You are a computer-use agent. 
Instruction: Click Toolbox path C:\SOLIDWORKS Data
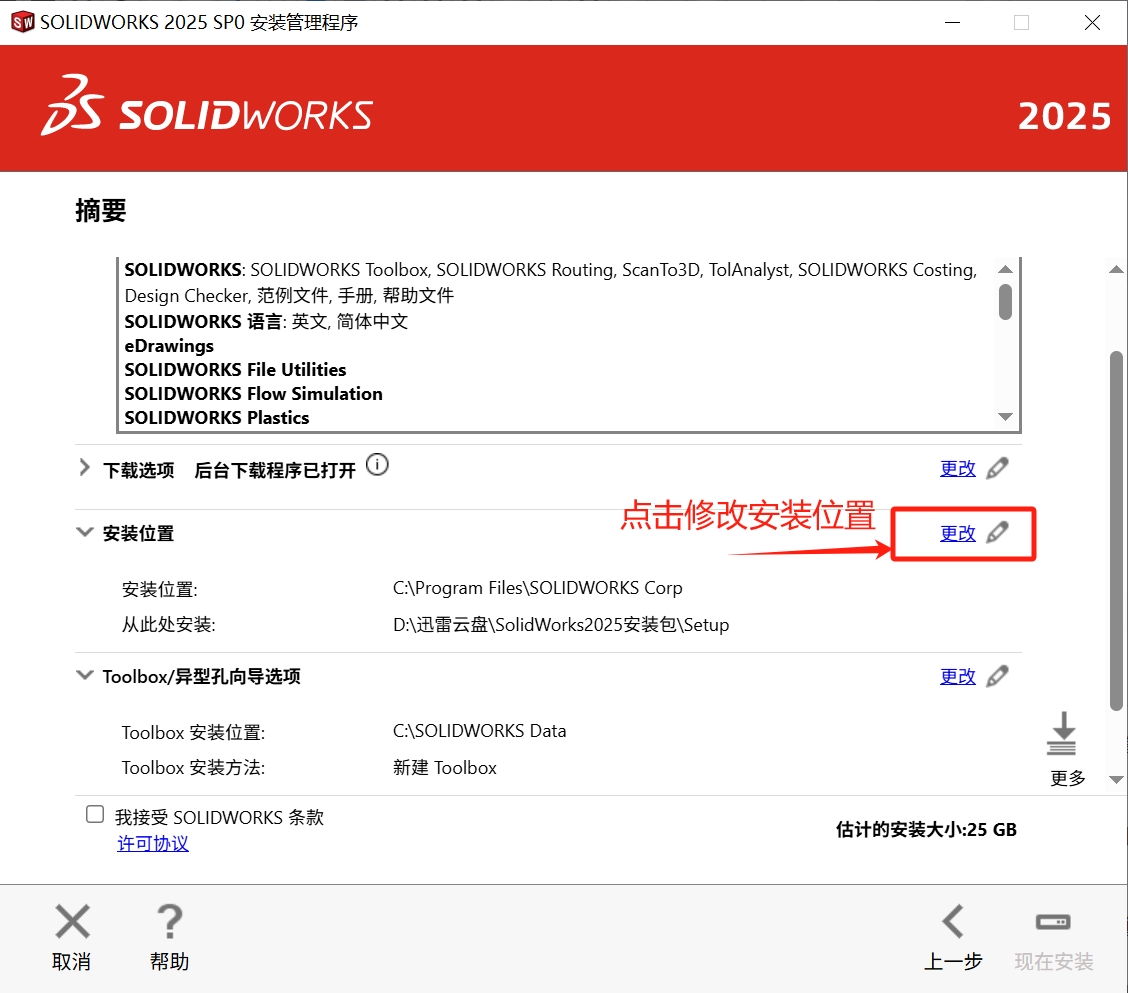(480, 731)
